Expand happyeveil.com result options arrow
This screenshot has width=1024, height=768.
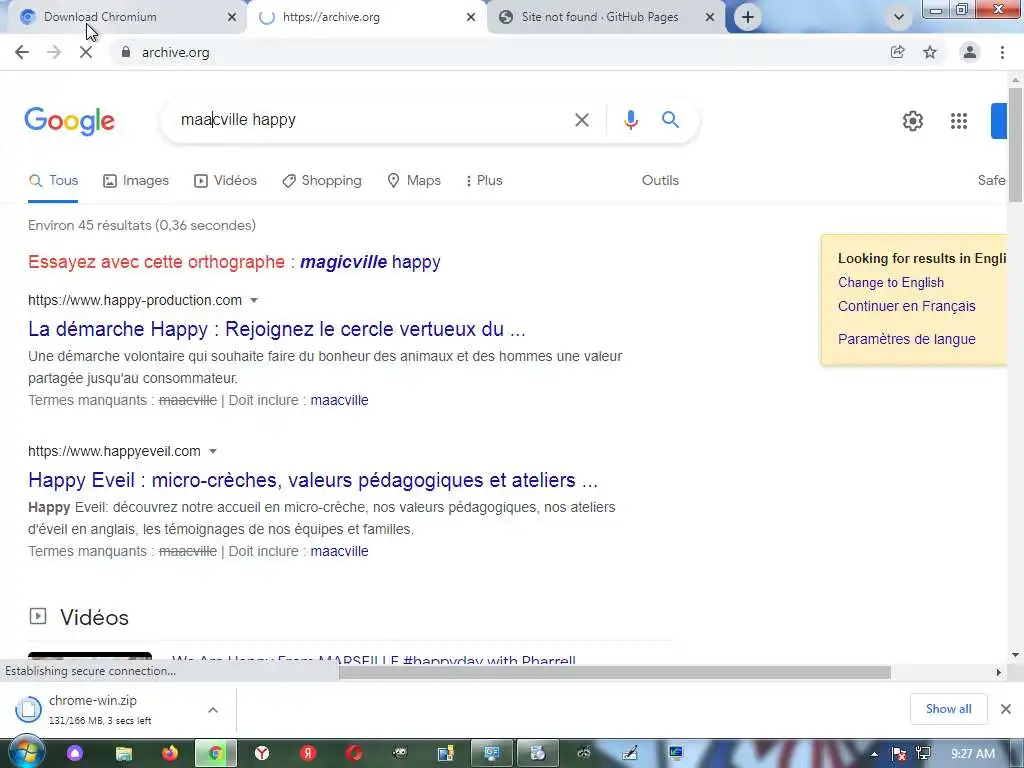(x=212, y=451)
